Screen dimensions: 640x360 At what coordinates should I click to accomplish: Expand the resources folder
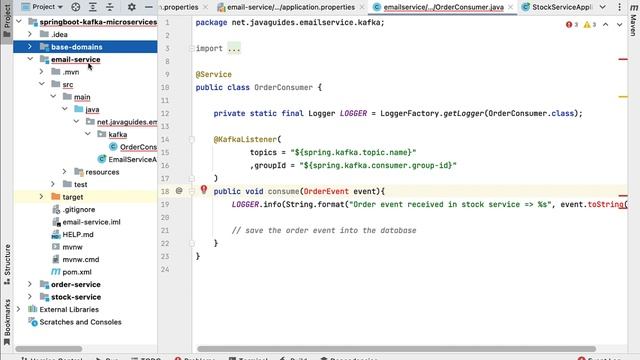64,171
